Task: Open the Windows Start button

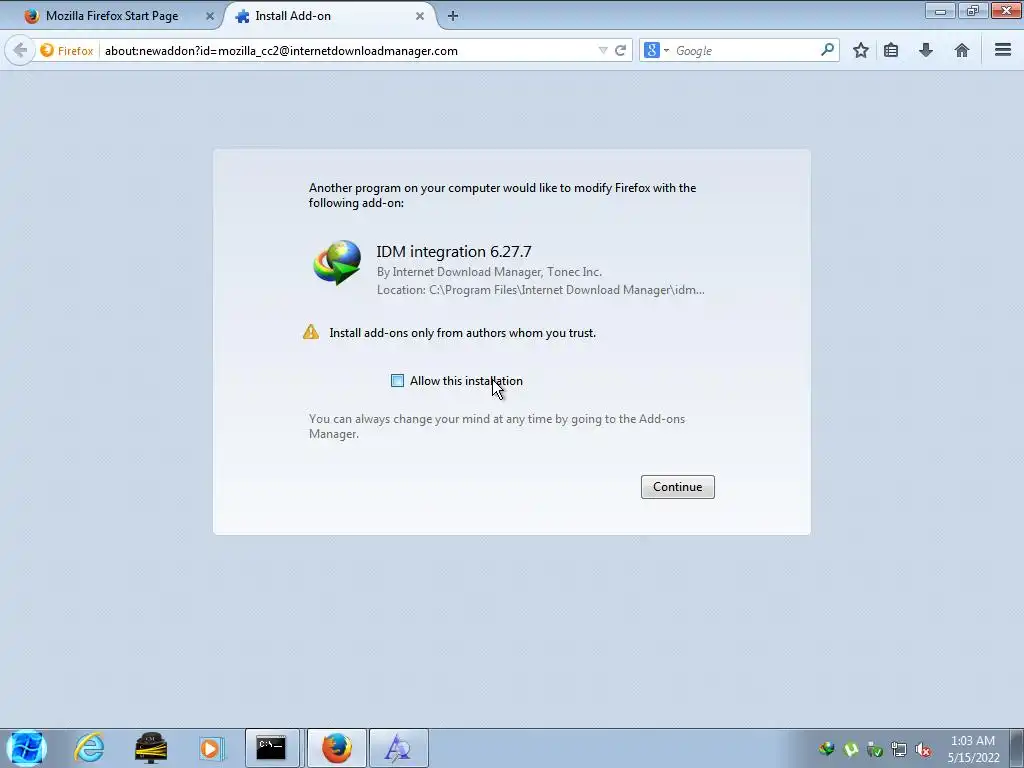Action: tap(26, 748)
